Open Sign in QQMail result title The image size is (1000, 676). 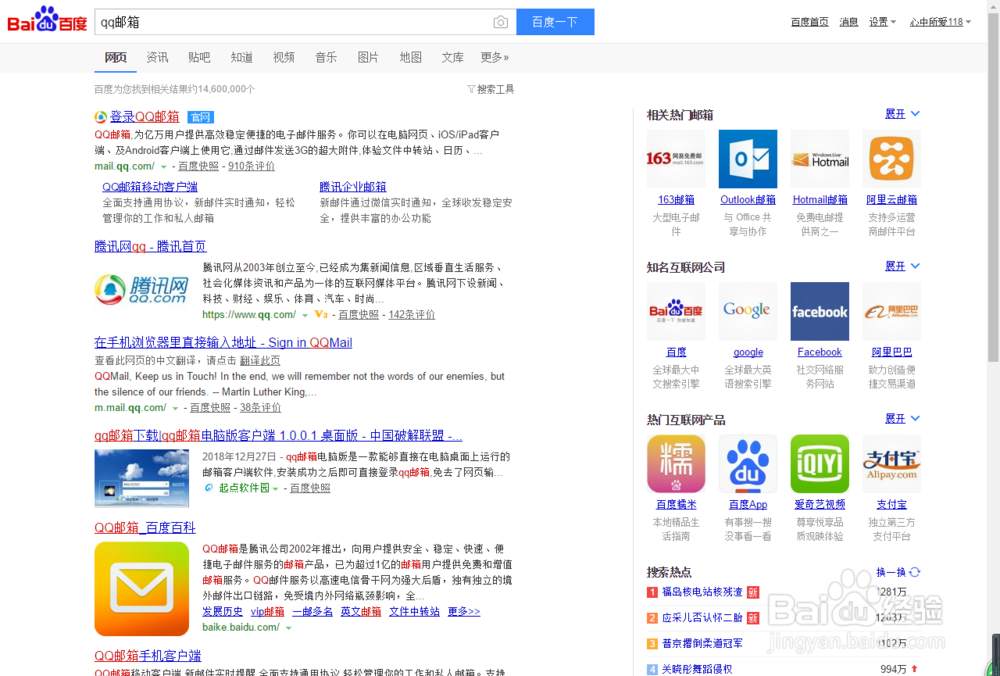(x=223, y=342)
